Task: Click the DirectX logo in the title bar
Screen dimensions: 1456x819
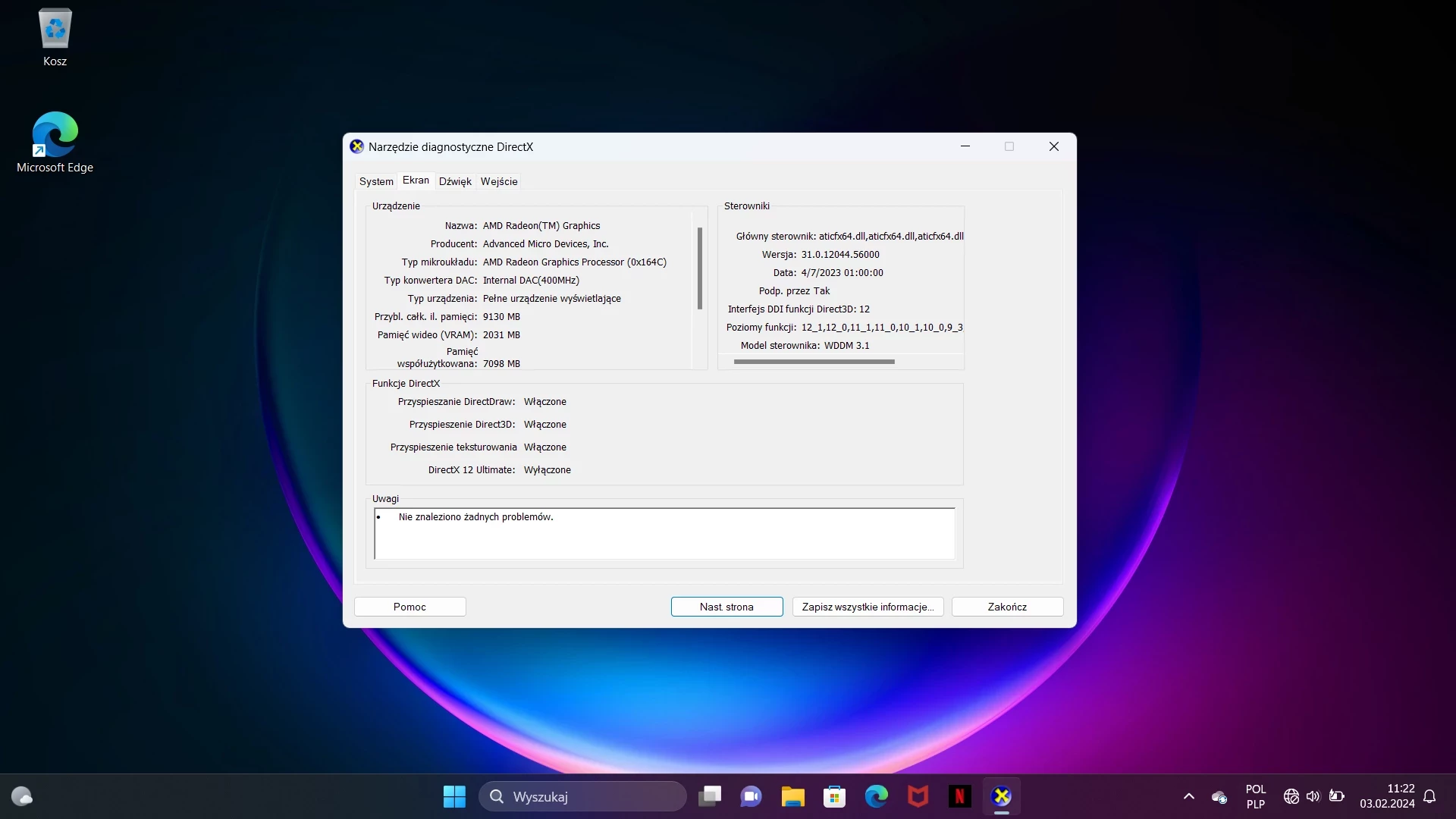Action: tap(356, 146)
